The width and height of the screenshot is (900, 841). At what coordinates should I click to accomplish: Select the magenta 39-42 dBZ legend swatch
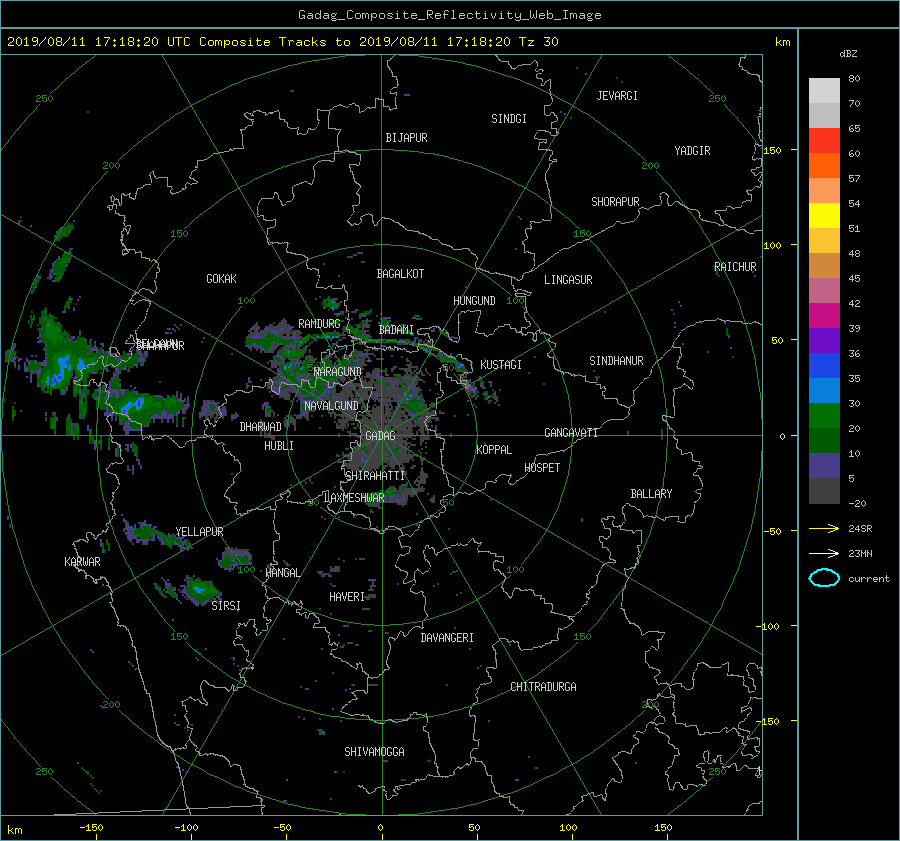(x=824, y=315)
